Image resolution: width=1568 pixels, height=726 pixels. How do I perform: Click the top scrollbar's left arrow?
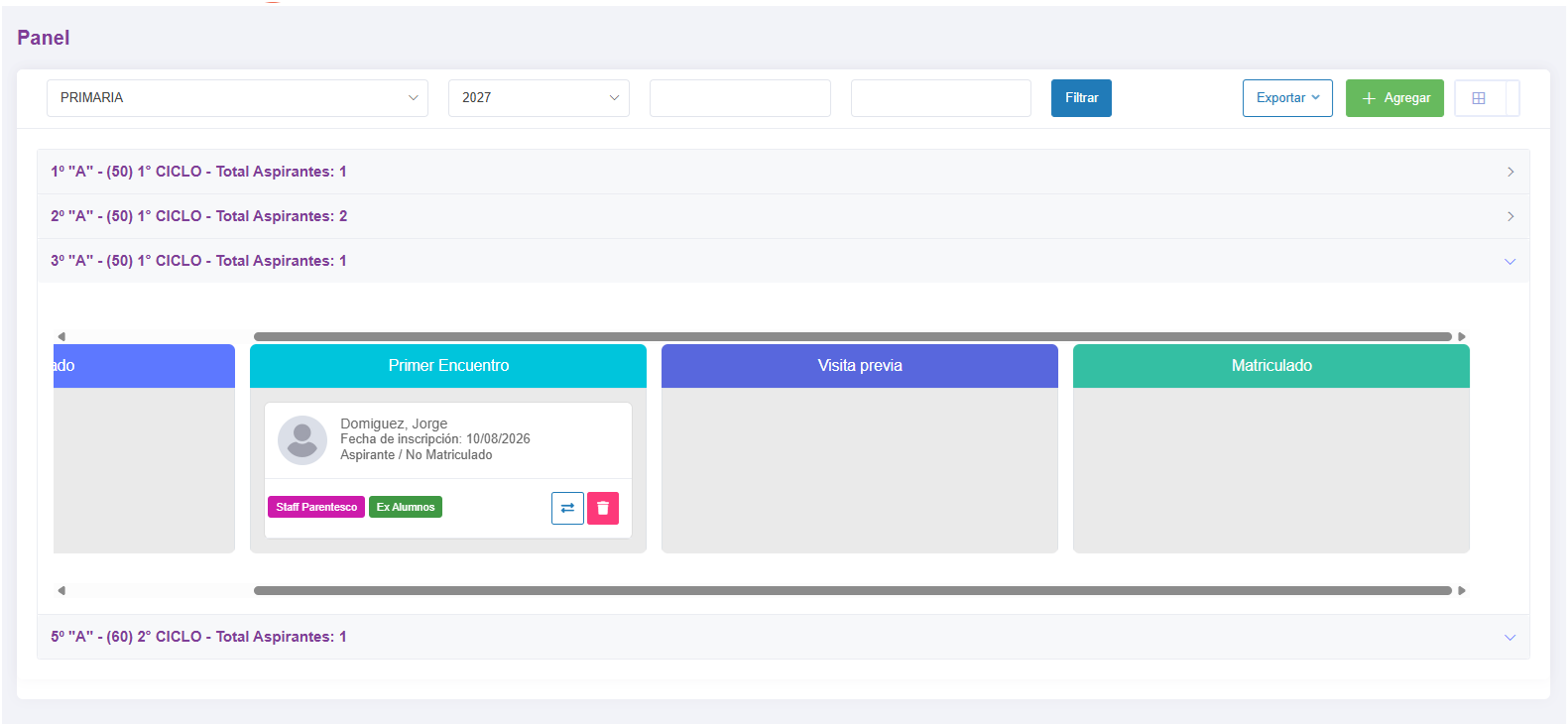tap(61, 336)
